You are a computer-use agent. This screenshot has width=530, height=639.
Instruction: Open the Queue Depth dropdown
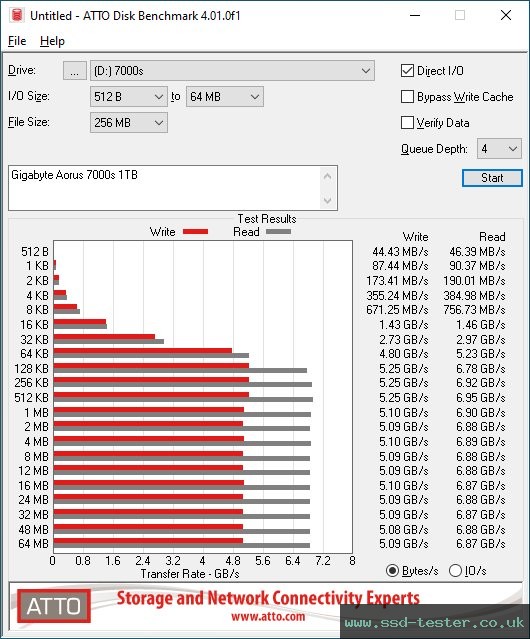(x=499, y=149)
